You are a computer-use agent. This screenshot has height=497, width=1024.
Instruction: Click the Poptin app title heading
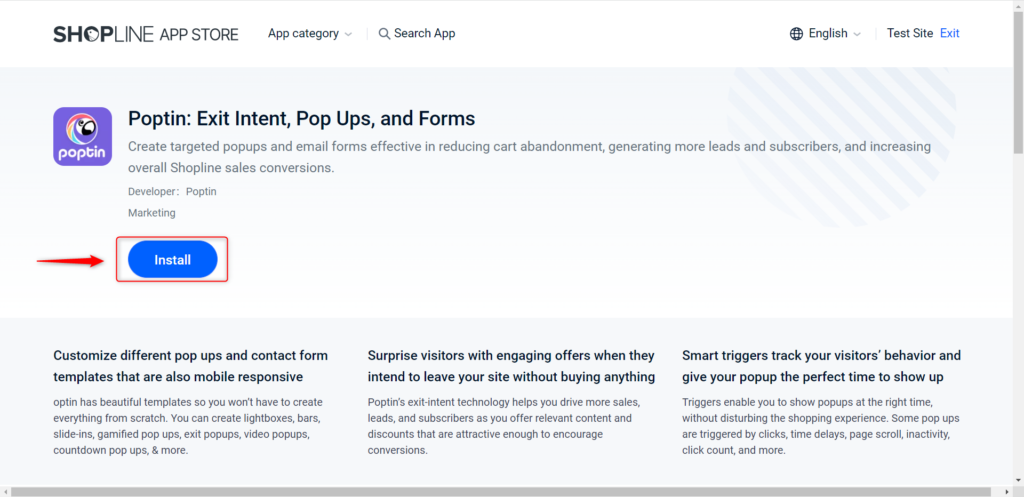301,119
